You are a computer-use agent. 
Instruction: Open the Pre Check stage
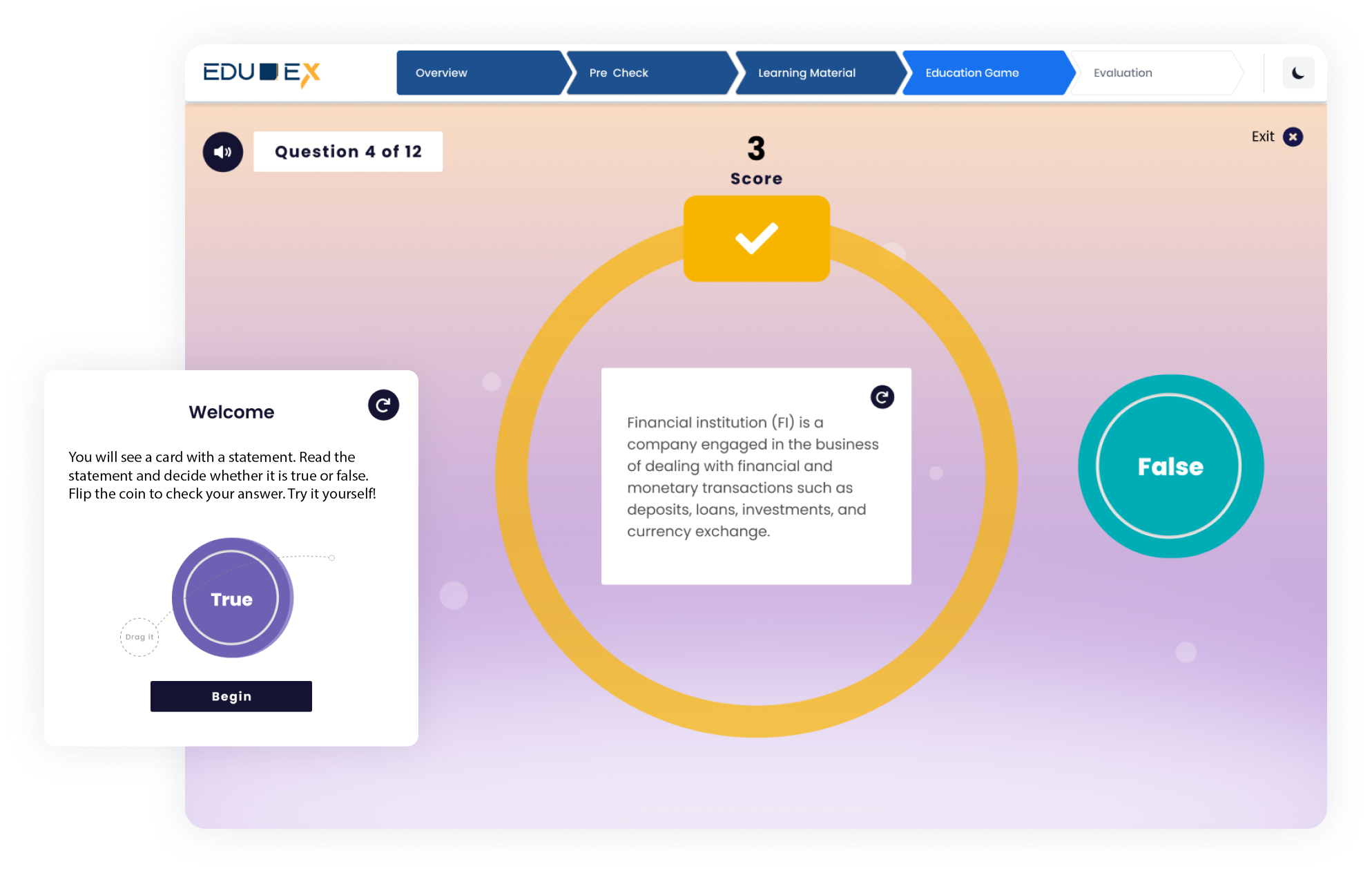coord(619,73)
